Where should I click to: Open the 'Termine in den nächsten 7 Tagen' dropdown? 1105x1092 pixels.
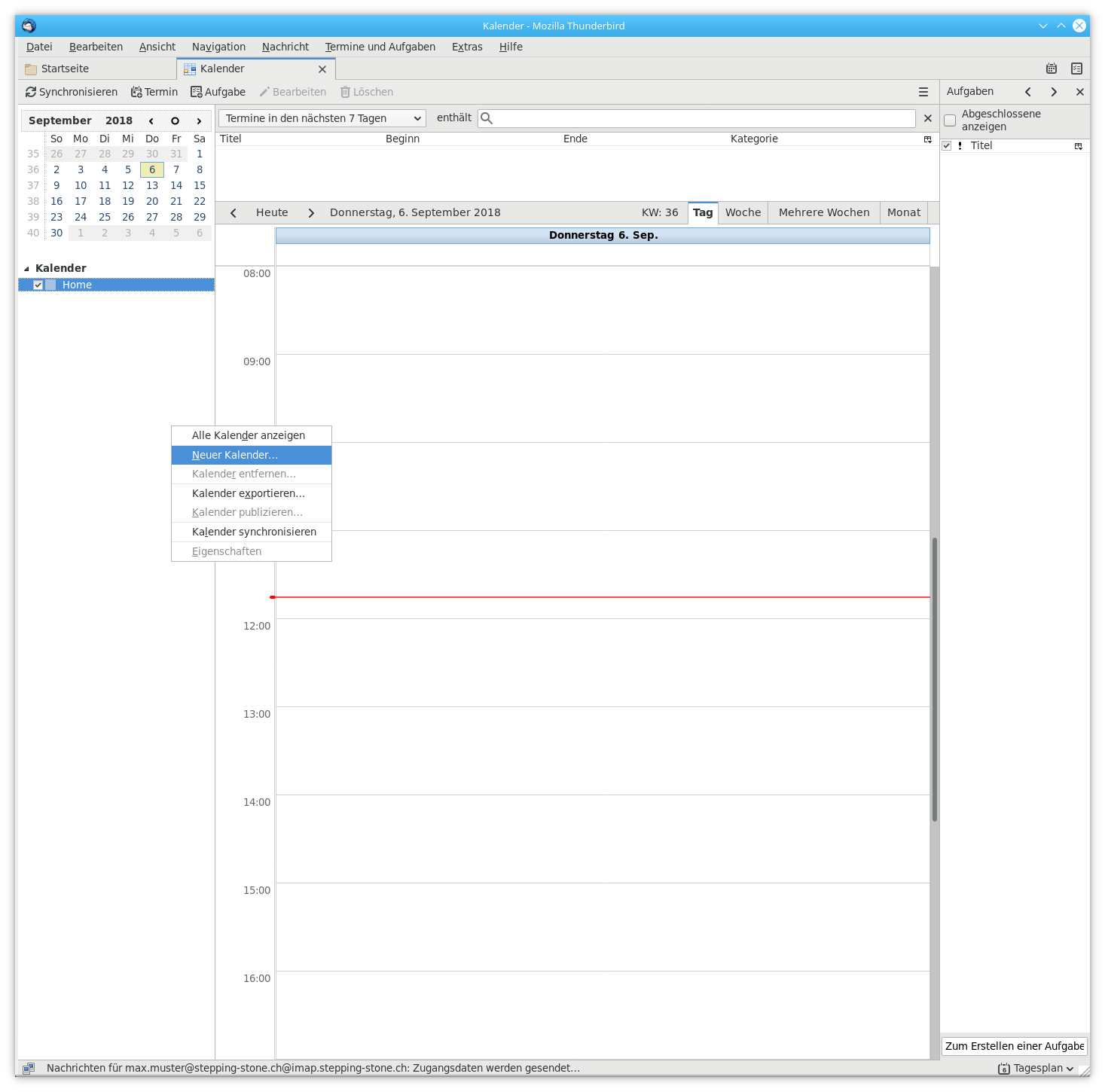point(322,118)
